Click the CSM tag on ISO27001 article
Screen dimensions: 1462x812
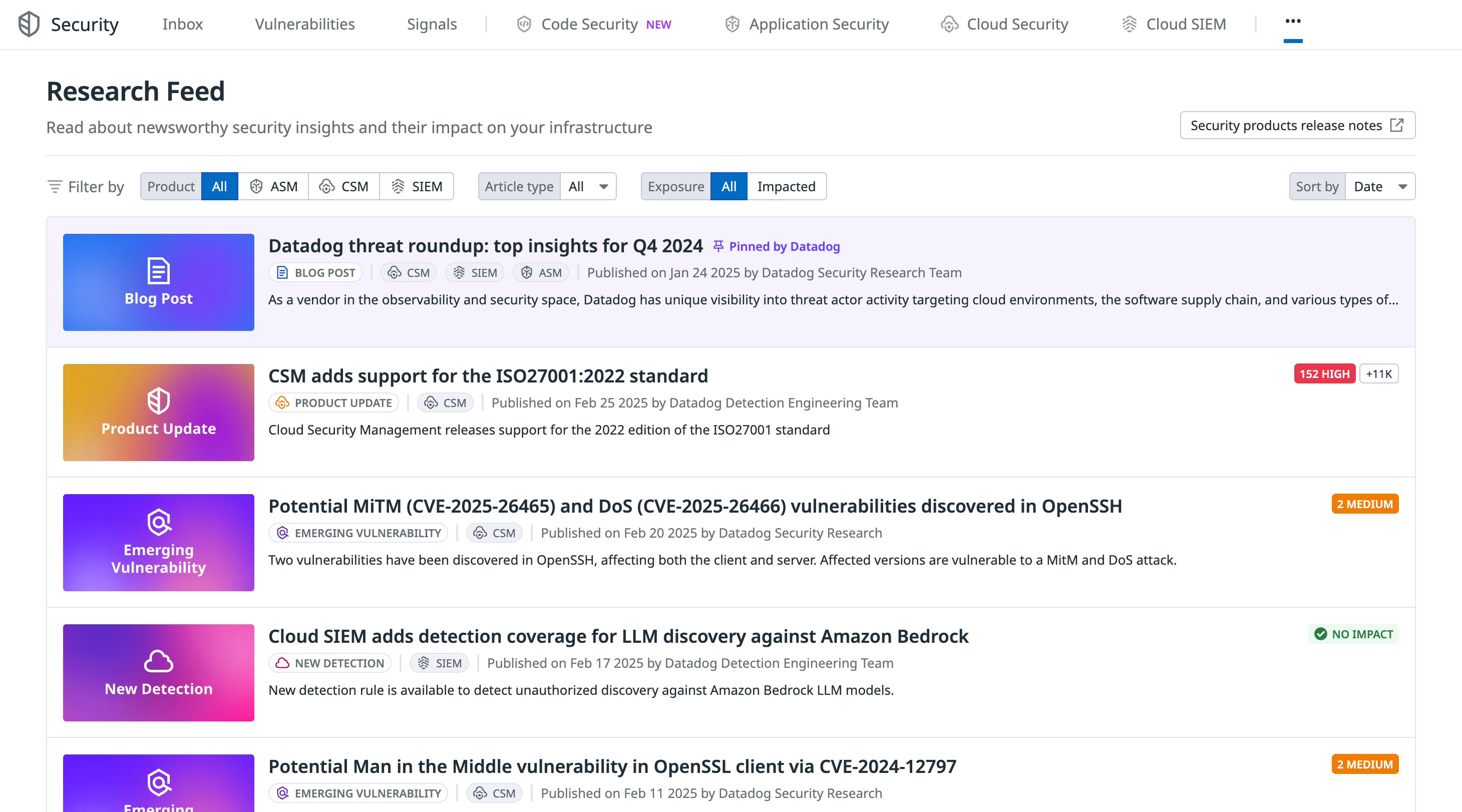(x=446, y=403)
